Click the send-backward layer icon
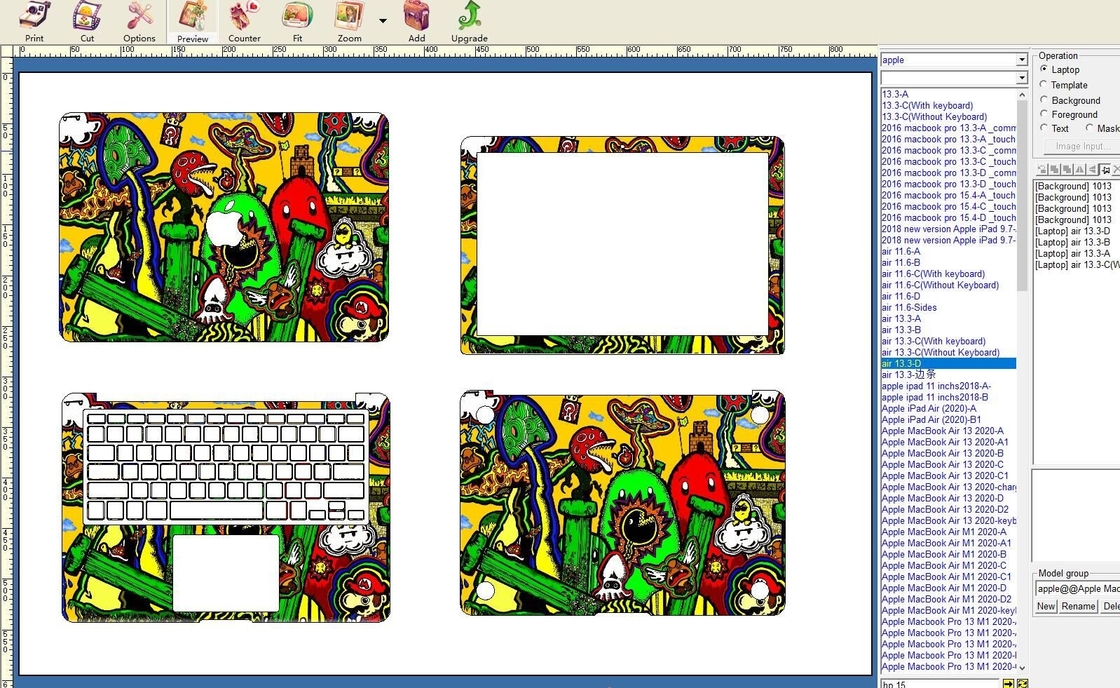Image resolution: width=1120 pixels, height=688 pixels. point(1067,169)
